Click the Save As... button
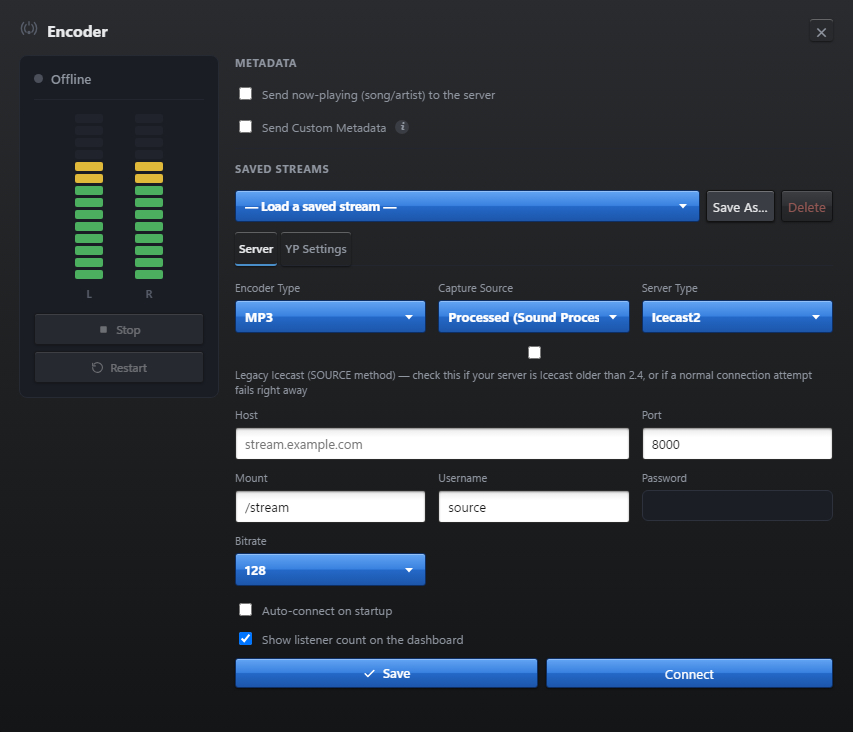The width and height of the screenshot is (853, 732). tap(740, 207)
